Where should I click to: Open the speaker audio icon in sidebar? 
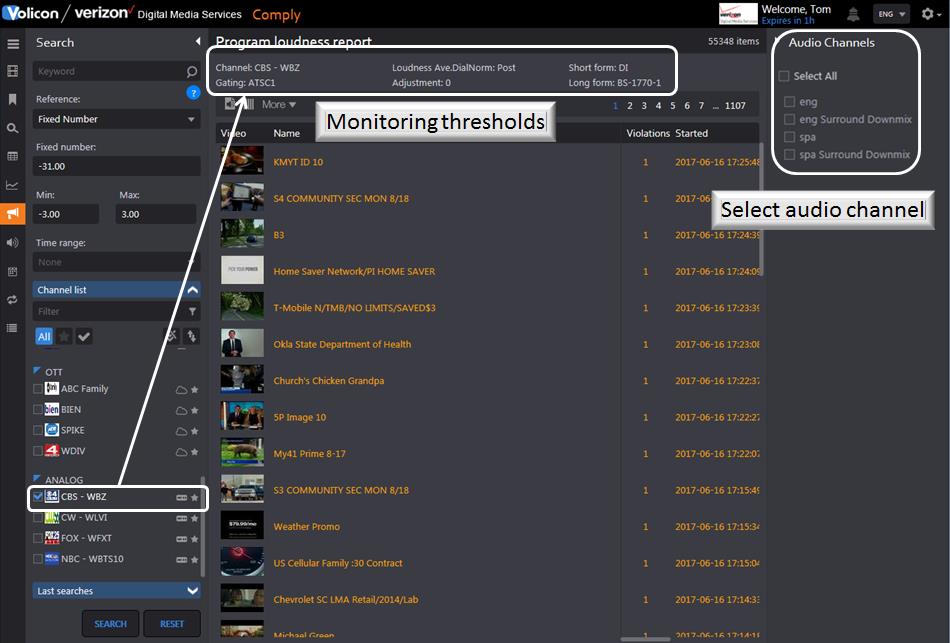12,242
